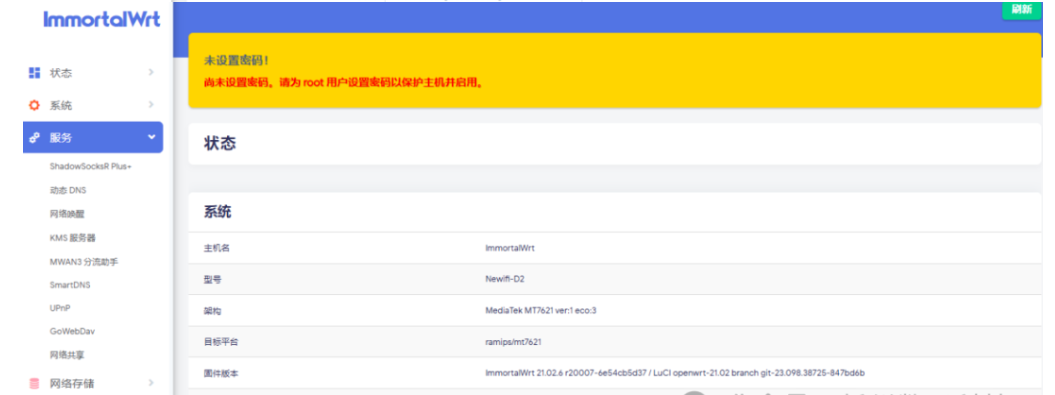Select the 服务 sidebar menu
1055x395 pixels.
(x=93, y=137)
